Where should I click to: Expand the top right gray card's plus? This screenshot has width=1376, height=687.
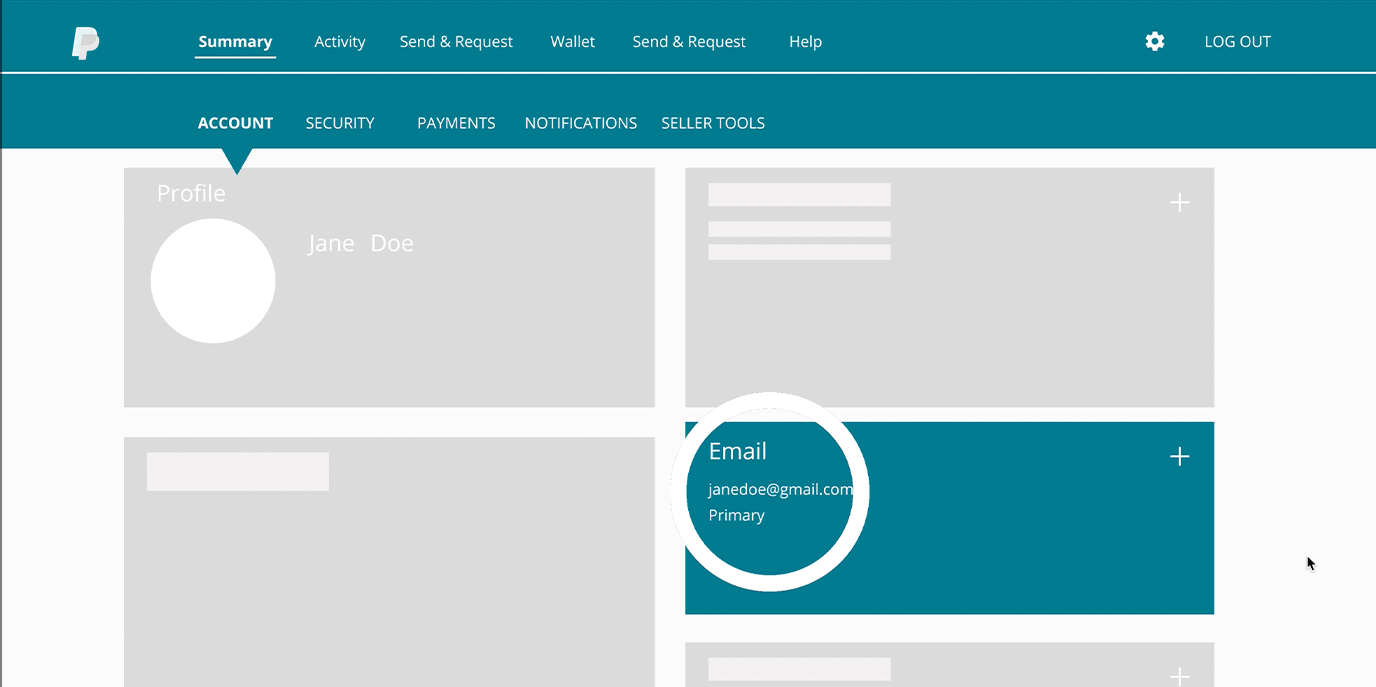(1180, 203)
